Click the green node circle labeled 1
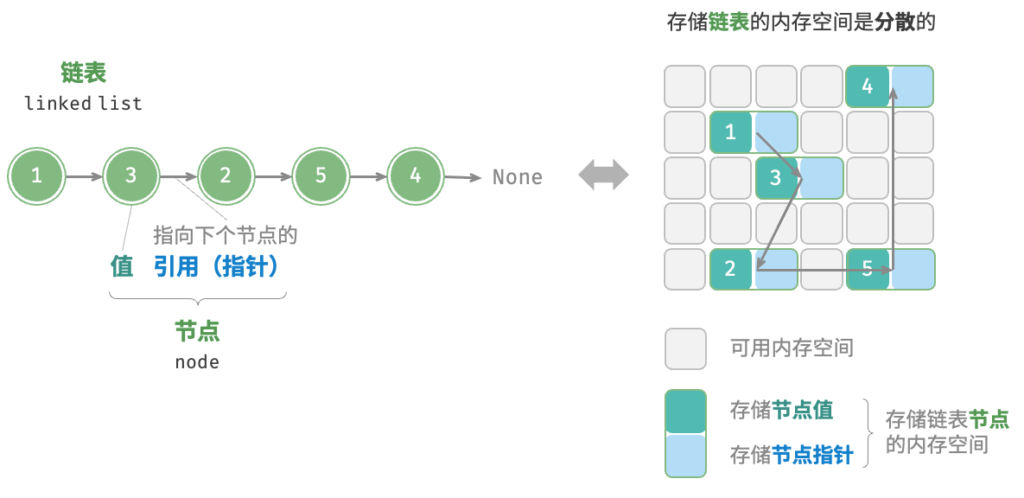 tap(37, 176)
